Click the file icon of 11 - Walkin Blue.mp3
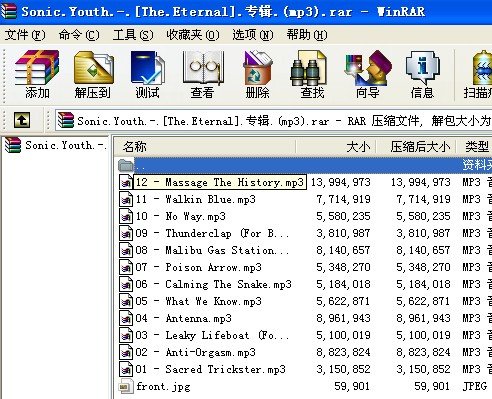This screenshot has width=492, height=399. pyautogui.click(x=126, y=199)
